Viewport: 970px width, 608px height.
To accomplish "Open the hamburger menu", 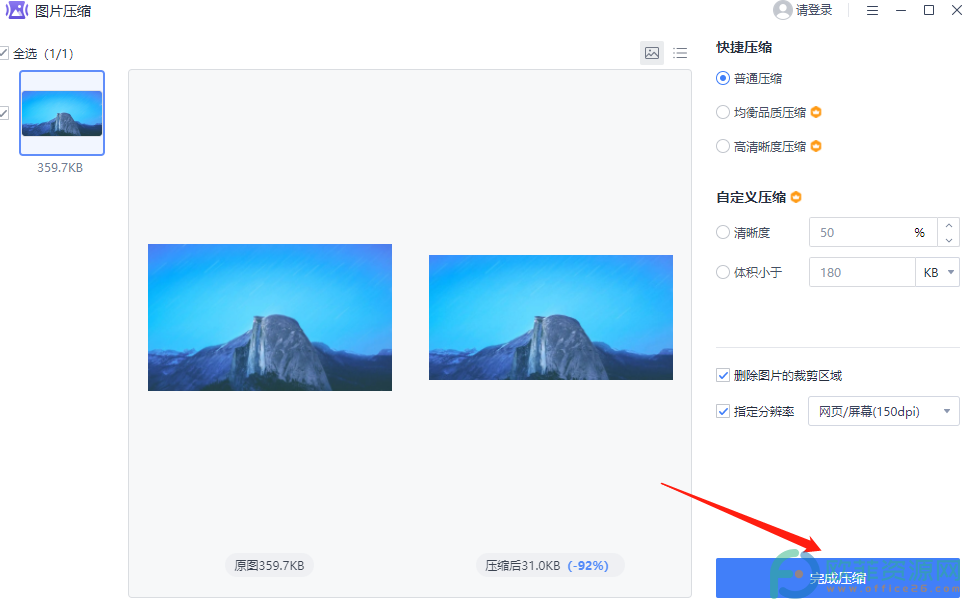I will coord(872,11).
